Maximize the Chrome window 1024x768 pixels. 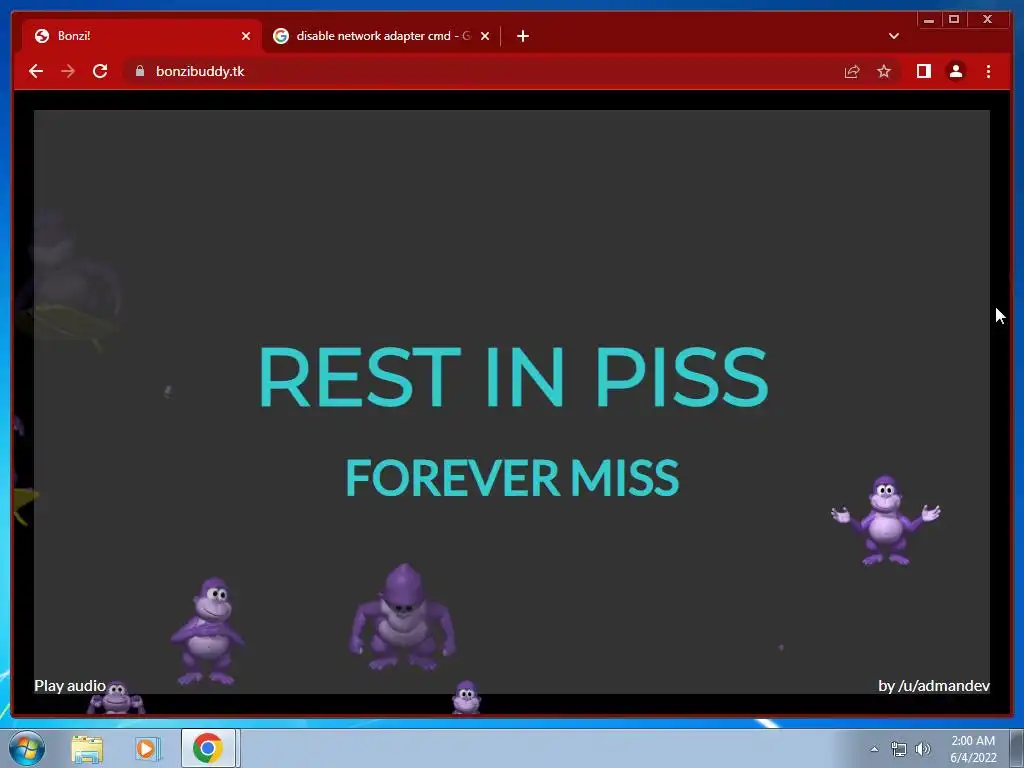coord(953,20)
